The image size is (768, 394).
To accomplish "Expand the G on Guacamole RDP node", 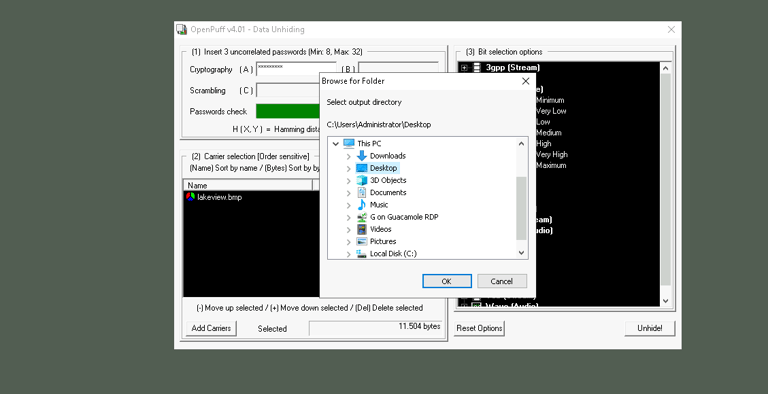I will (348, 218).
